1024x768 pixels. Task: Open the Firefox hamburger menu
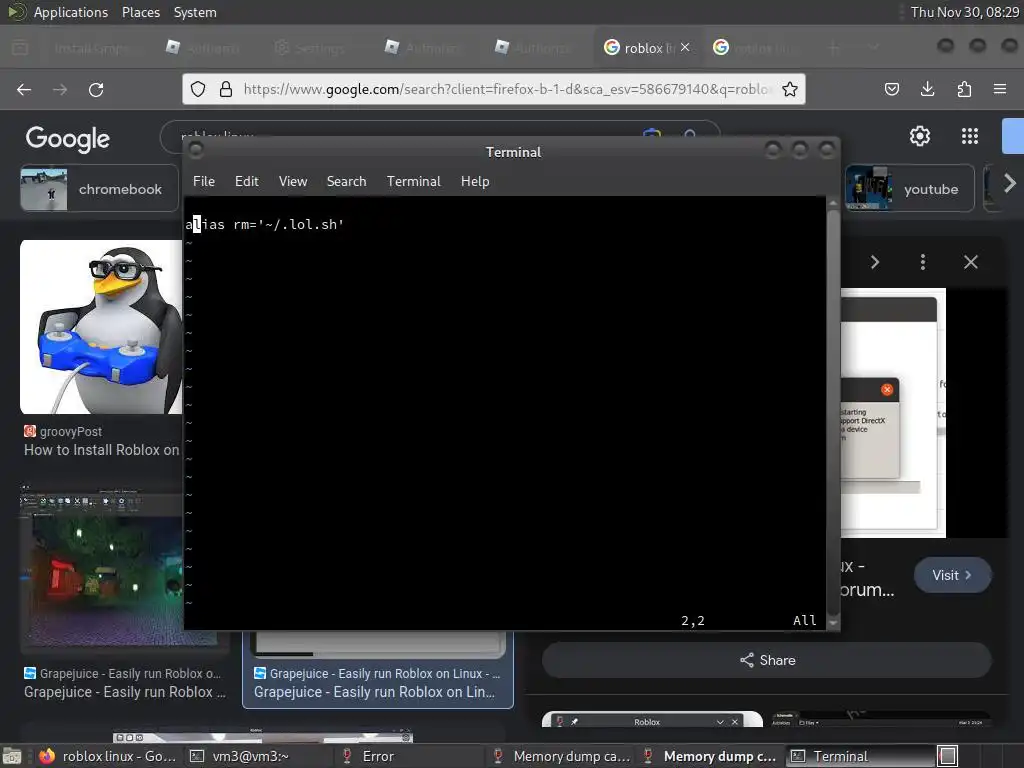(1000, 89)
